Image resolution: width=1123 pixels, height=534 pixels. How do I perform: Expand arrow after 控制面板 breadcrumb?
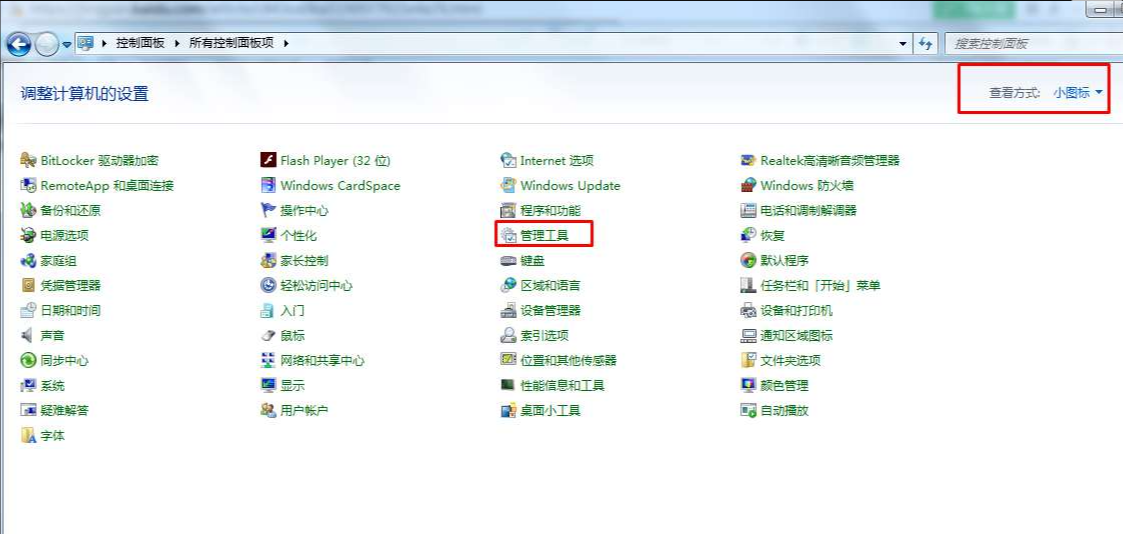(x=178, y=43)
